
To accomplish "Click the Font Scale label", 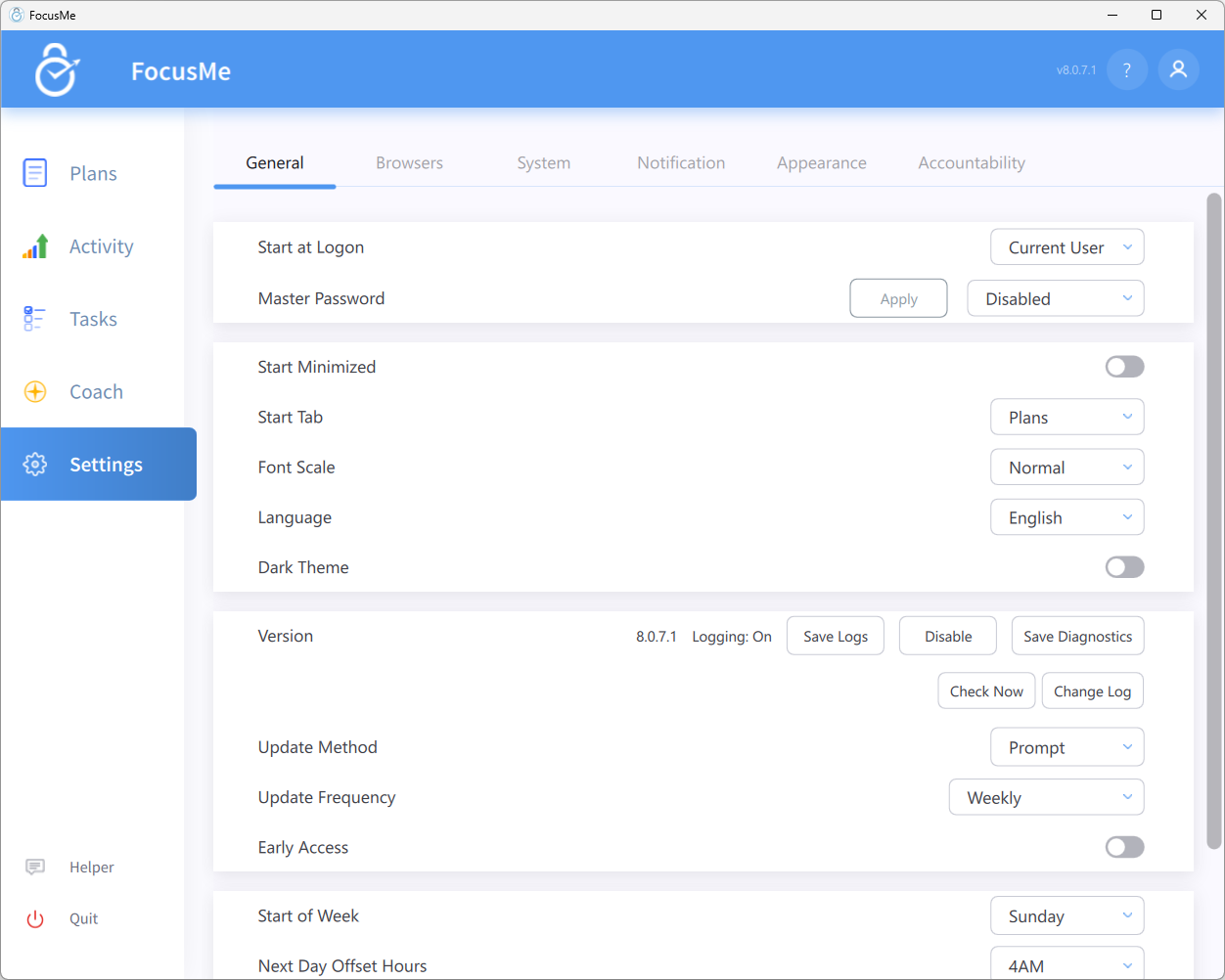I will tap(296, 468).
